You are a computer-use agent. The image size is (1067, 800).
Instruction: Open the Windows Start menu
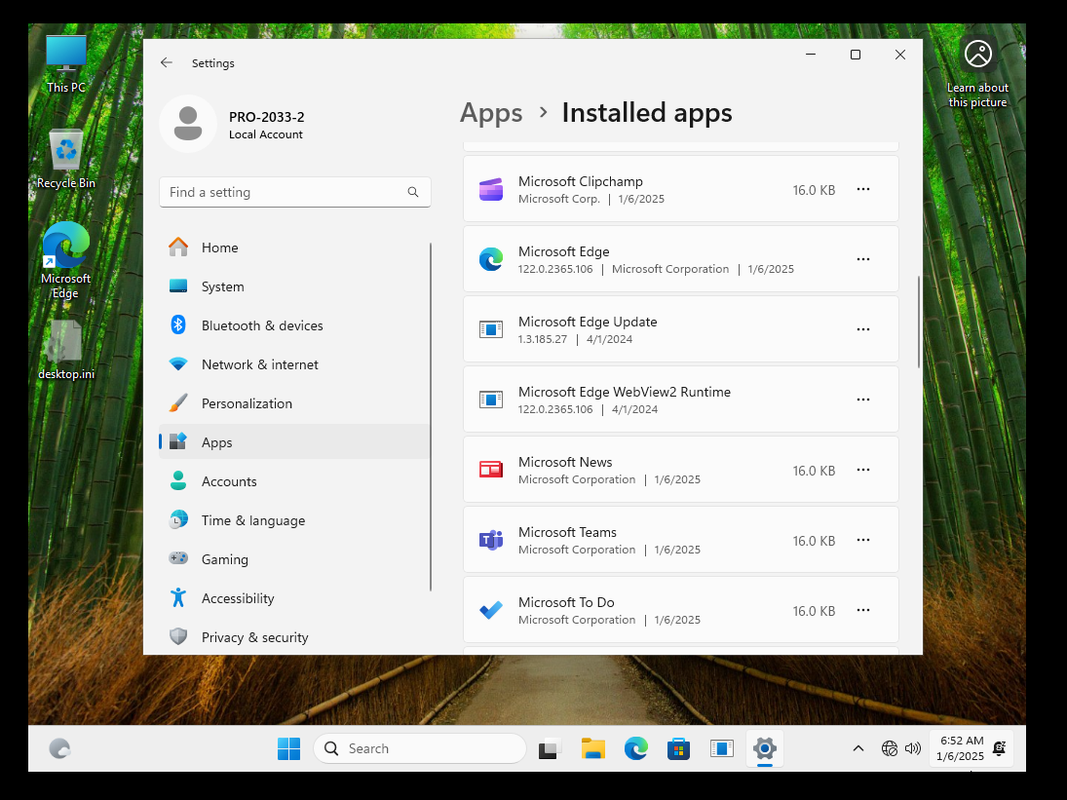(289, 748)
